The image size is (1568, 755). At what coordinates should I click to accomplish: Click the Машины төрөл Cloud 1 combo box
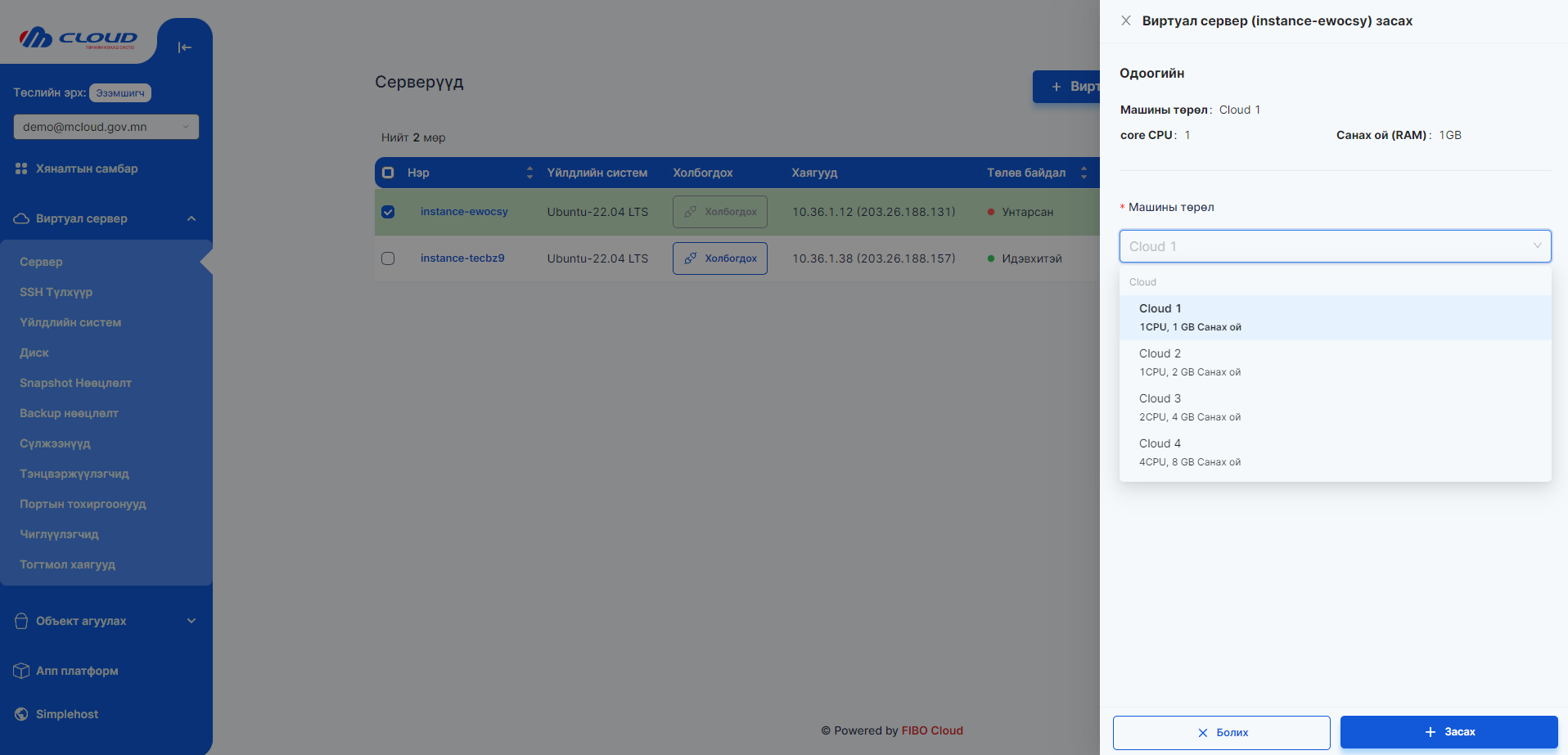(x=1334, y=246)
